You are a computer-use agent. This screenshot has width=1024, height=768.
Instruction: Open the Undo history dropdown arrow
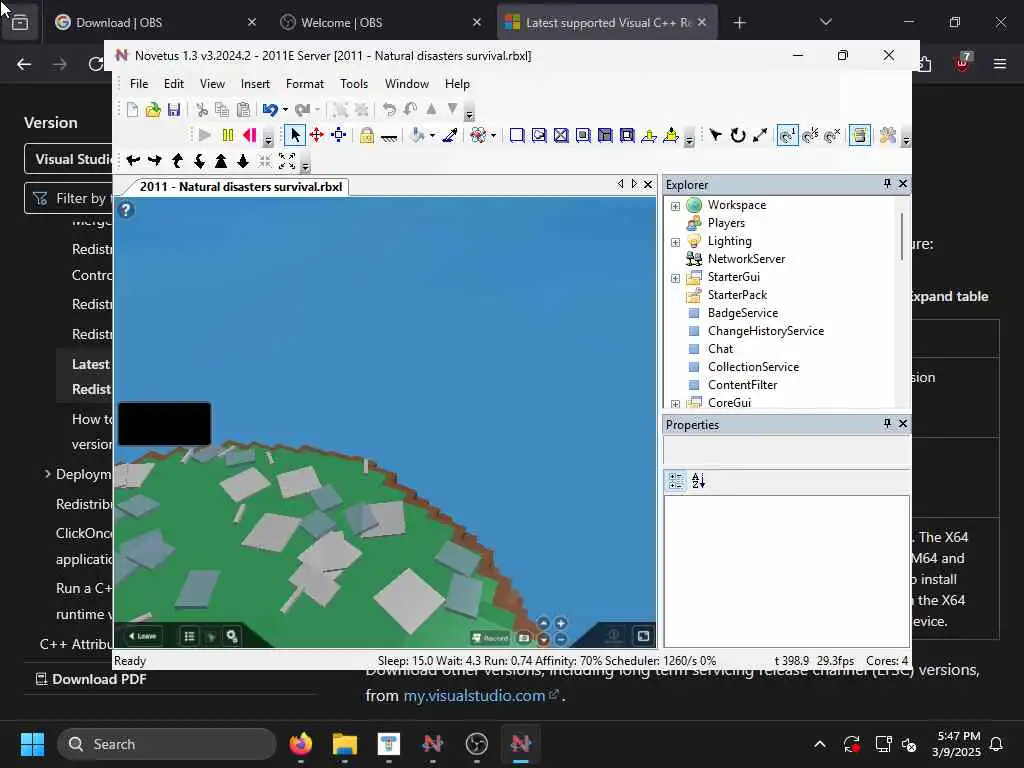(x=285, y=110)
